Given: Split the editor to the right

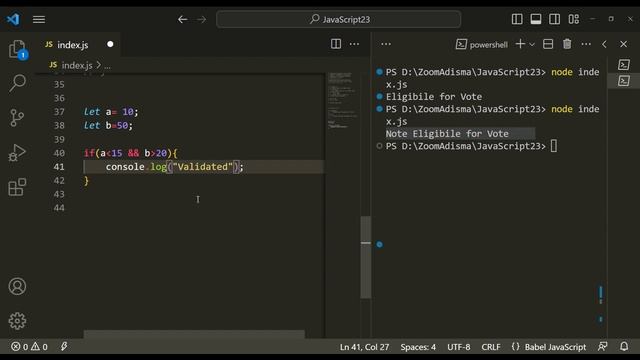Looking at the screenshot, I should coord(336,44).
